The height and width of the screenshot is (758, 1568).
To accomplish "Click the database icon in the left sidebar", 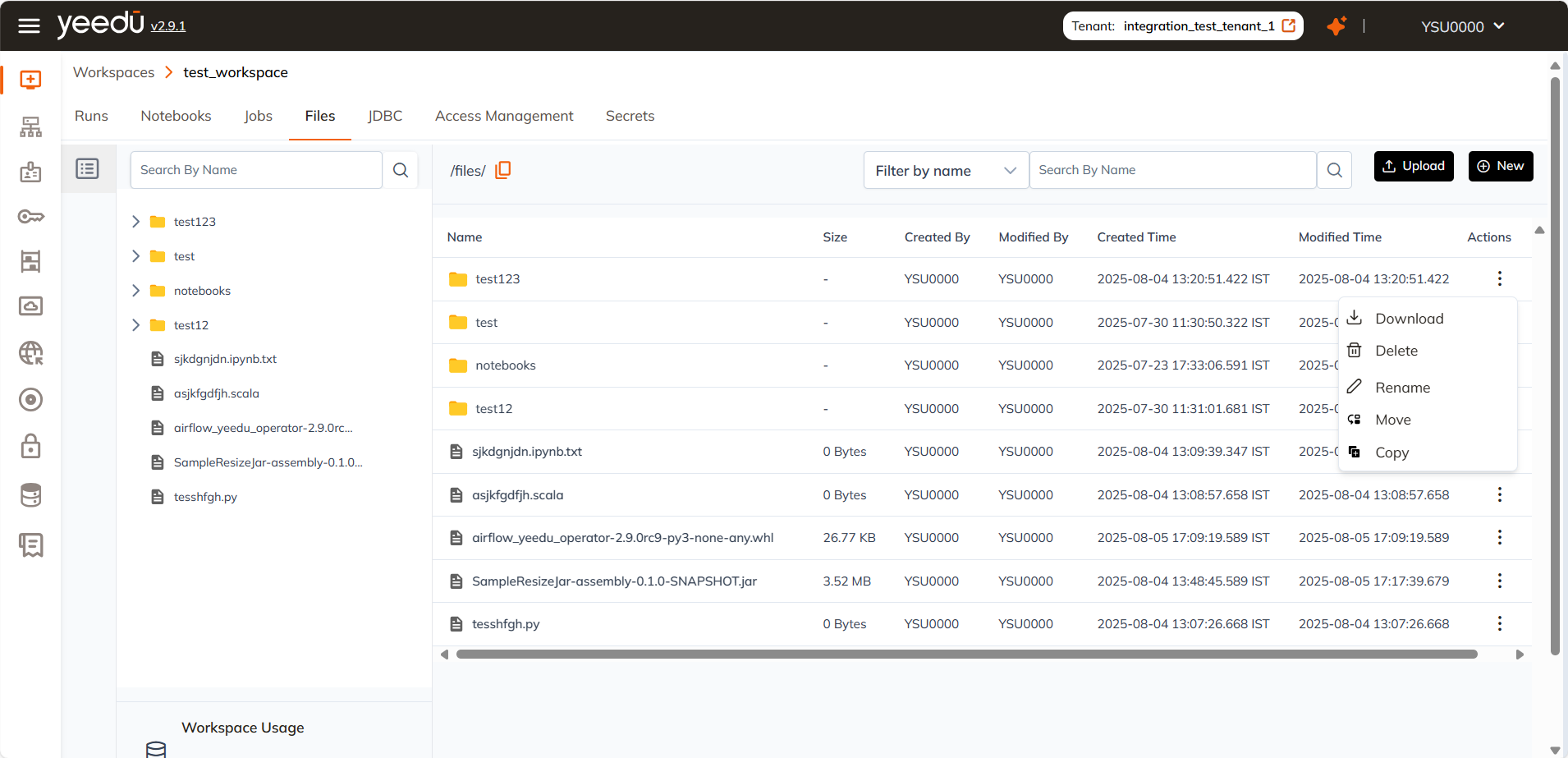I will [x=30, y=494].
